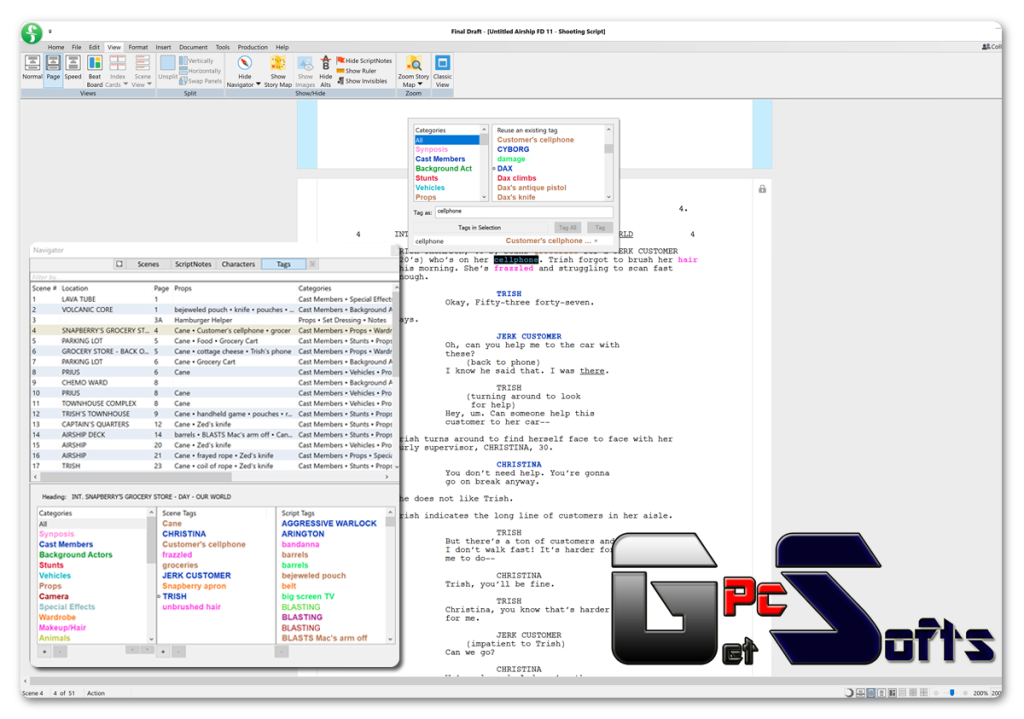
Task: Click the plus button under Scene Tags list
Action: pyautogui.click(x=163, y=652)
